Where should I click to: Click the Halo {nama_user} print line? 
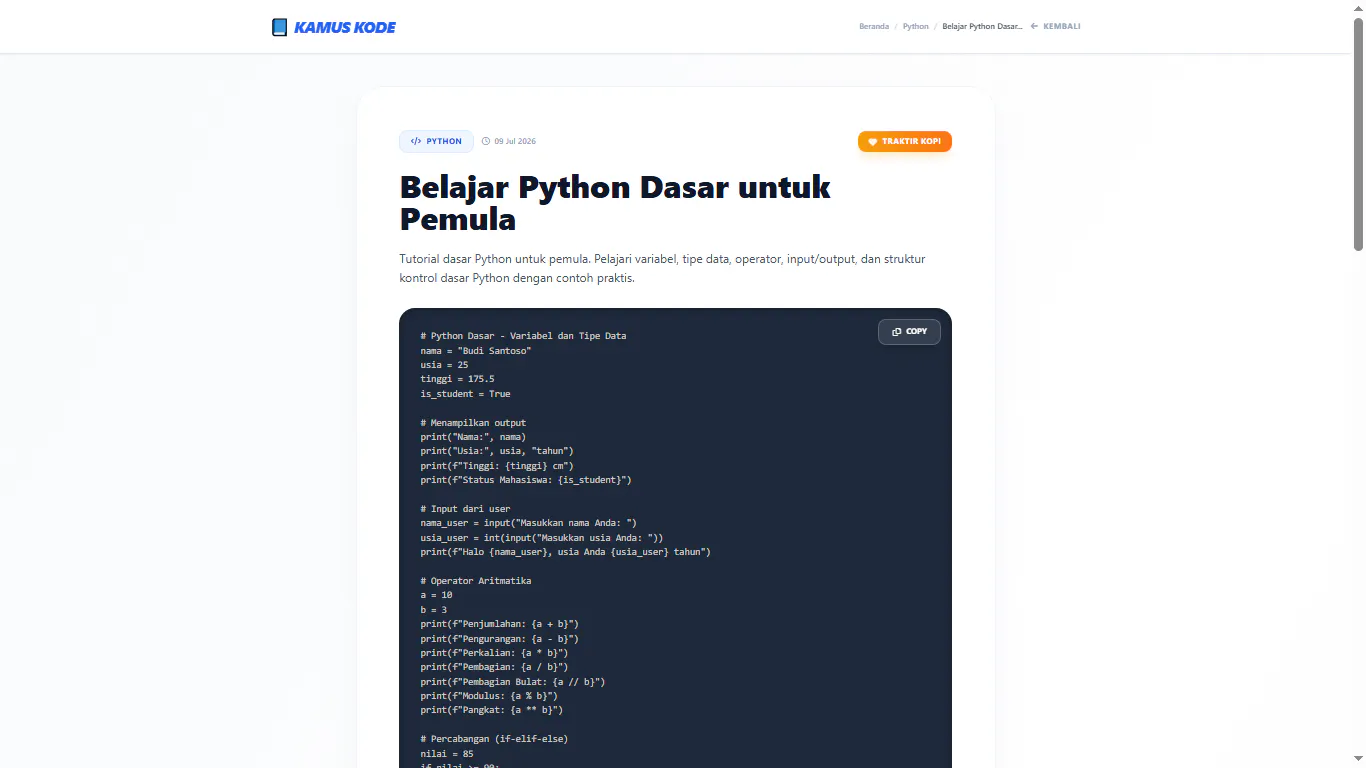click(x=565, y=552)
